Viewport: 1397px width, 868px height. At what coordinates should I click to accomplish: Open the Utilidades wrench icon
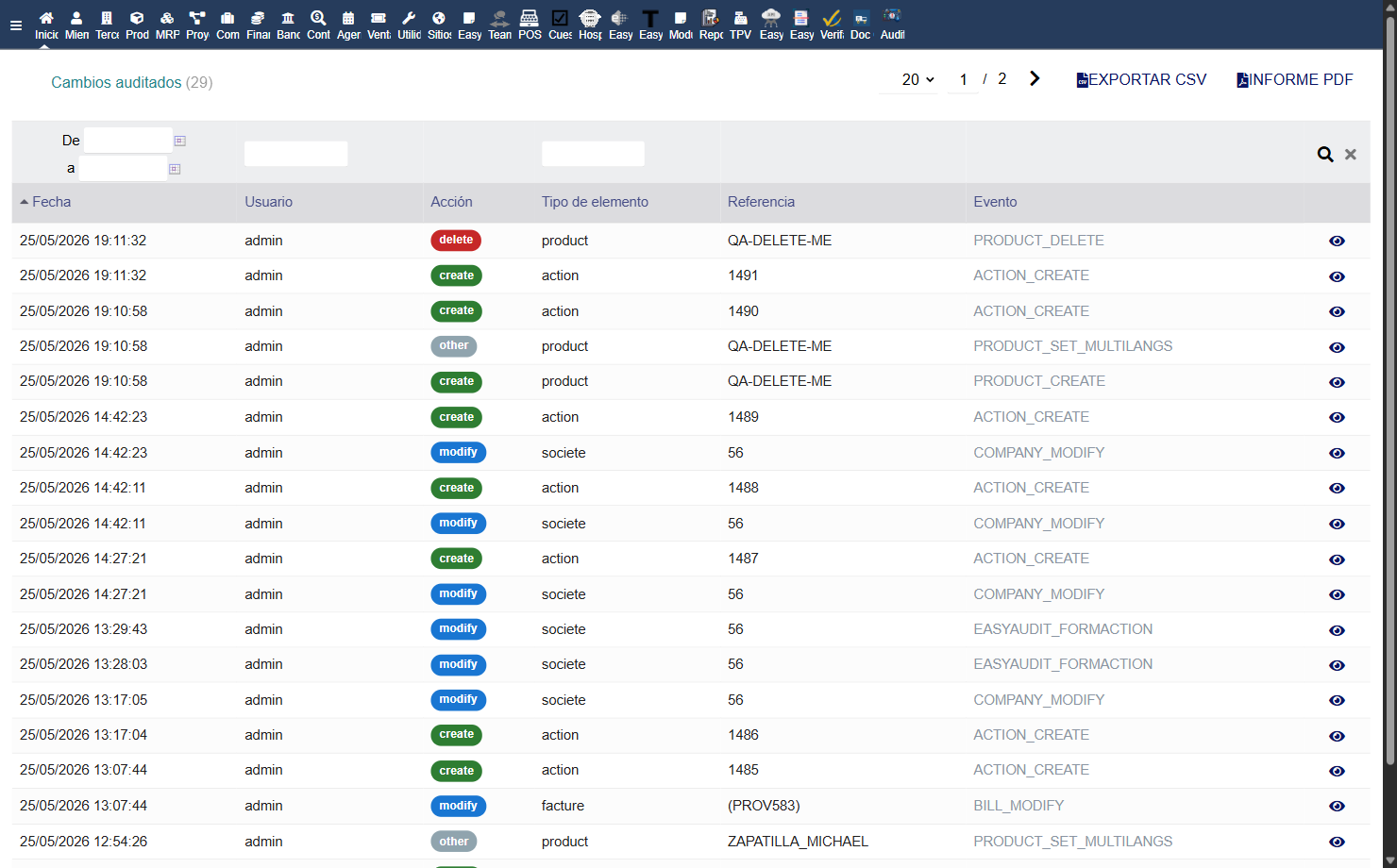pyautogui.click(x=409, y=25)
